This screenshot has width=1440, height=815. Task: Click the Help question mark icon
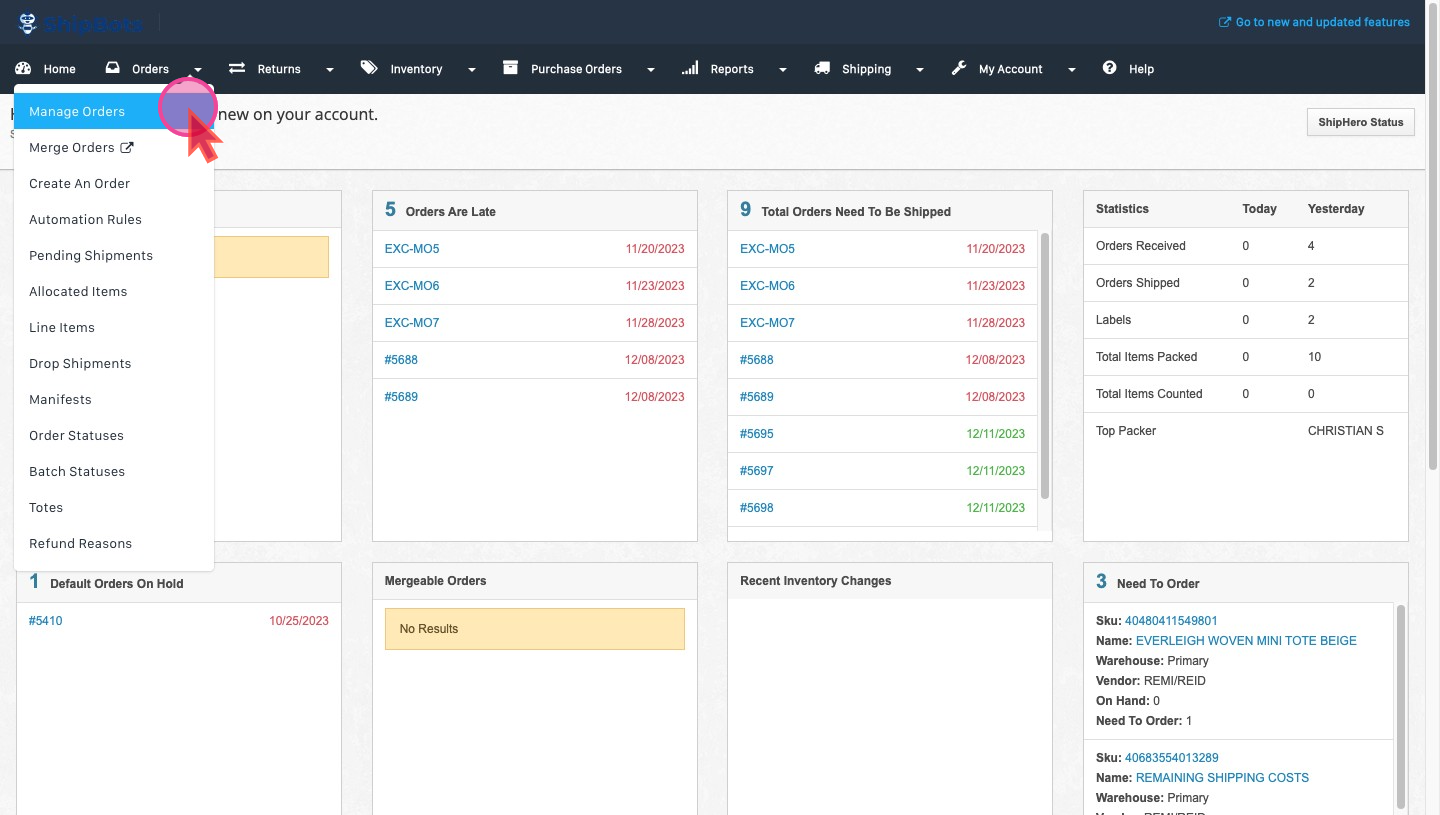point(1109,68)
